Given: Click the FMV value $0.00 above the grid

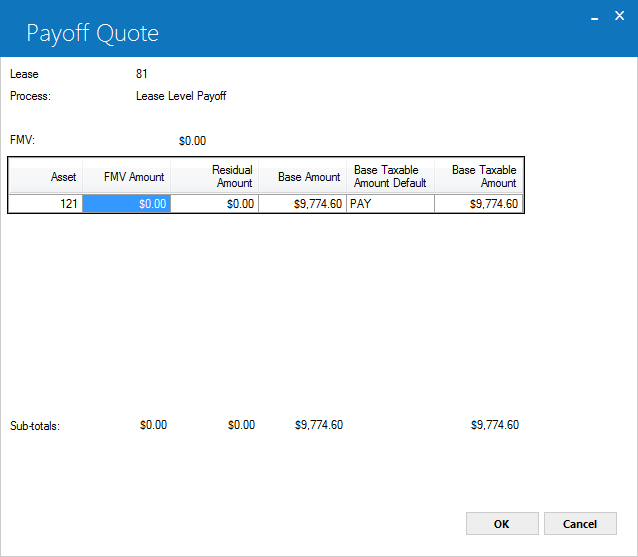Looking at the screenshot, I should point(192,141).
